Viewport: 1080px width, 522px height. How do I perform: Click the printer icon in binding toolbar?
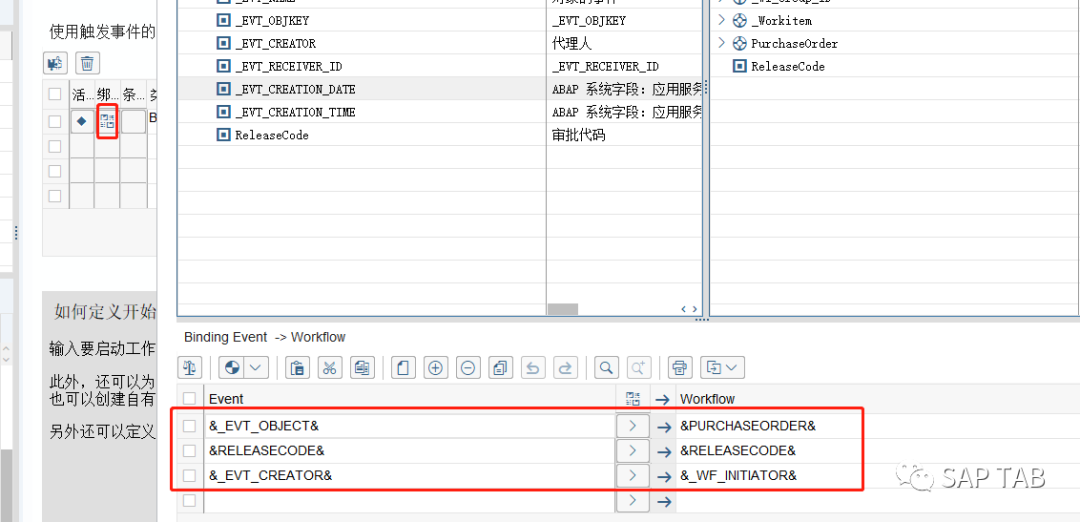(680, 368)
